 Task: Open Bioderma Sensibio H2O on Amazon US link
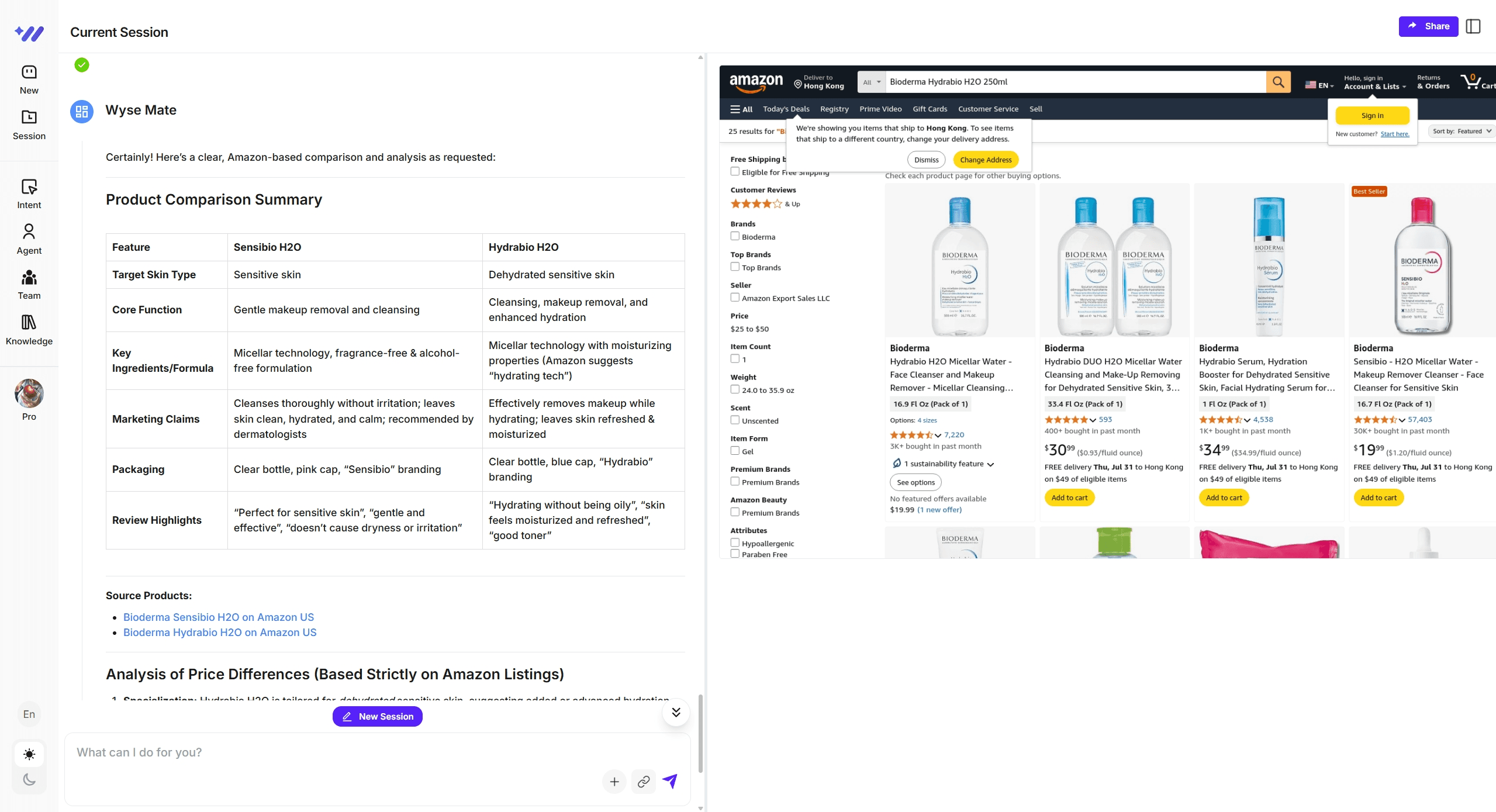click(218, 617)
